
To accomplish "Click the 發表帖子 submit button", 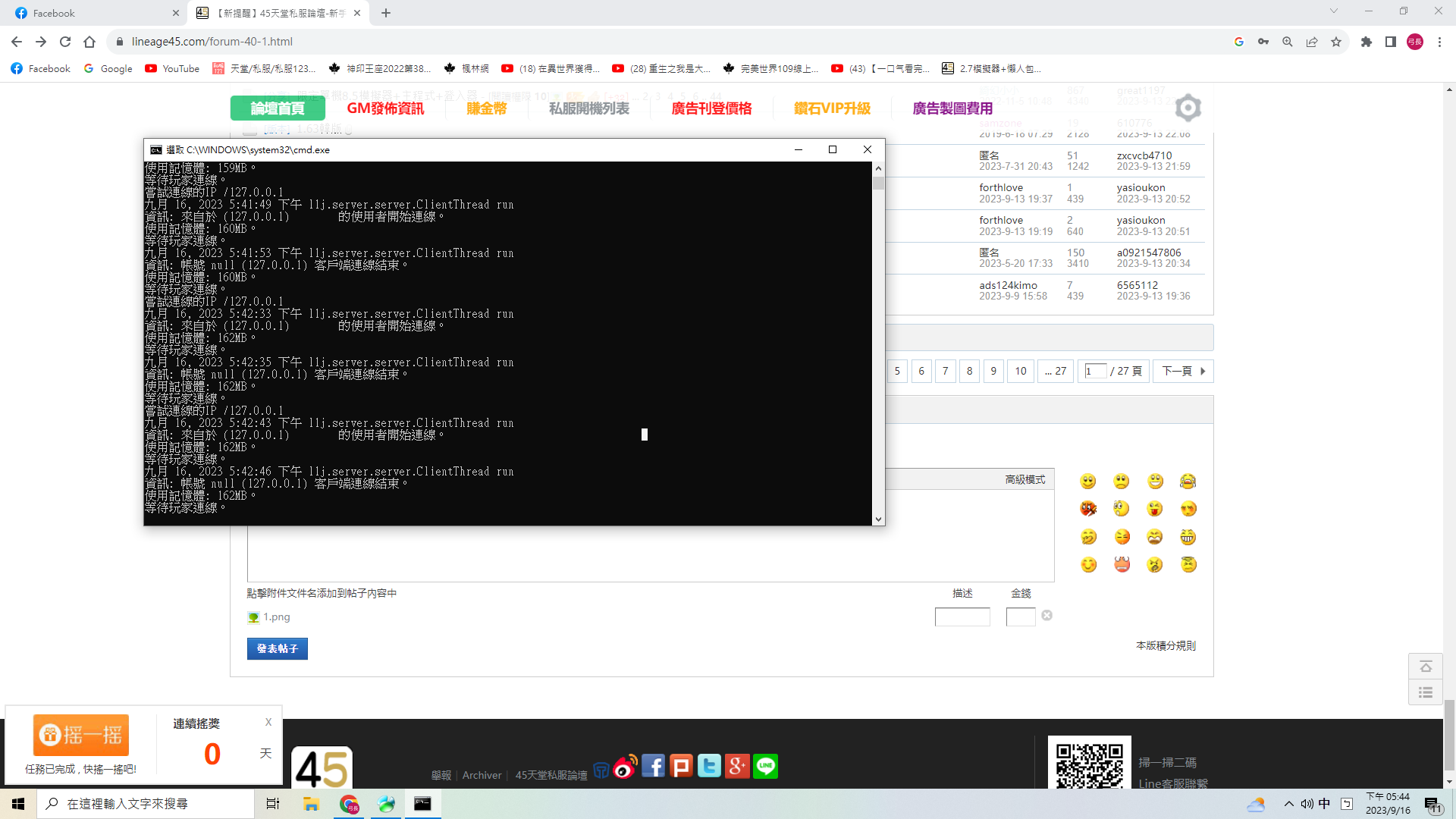I will coord(278,648).
